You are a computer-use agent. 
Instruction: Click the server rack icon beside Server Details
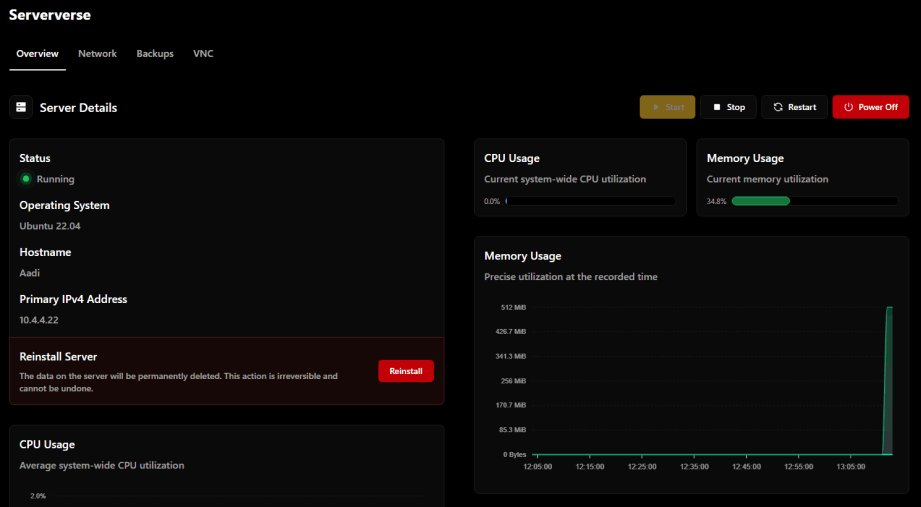[21, 108]
